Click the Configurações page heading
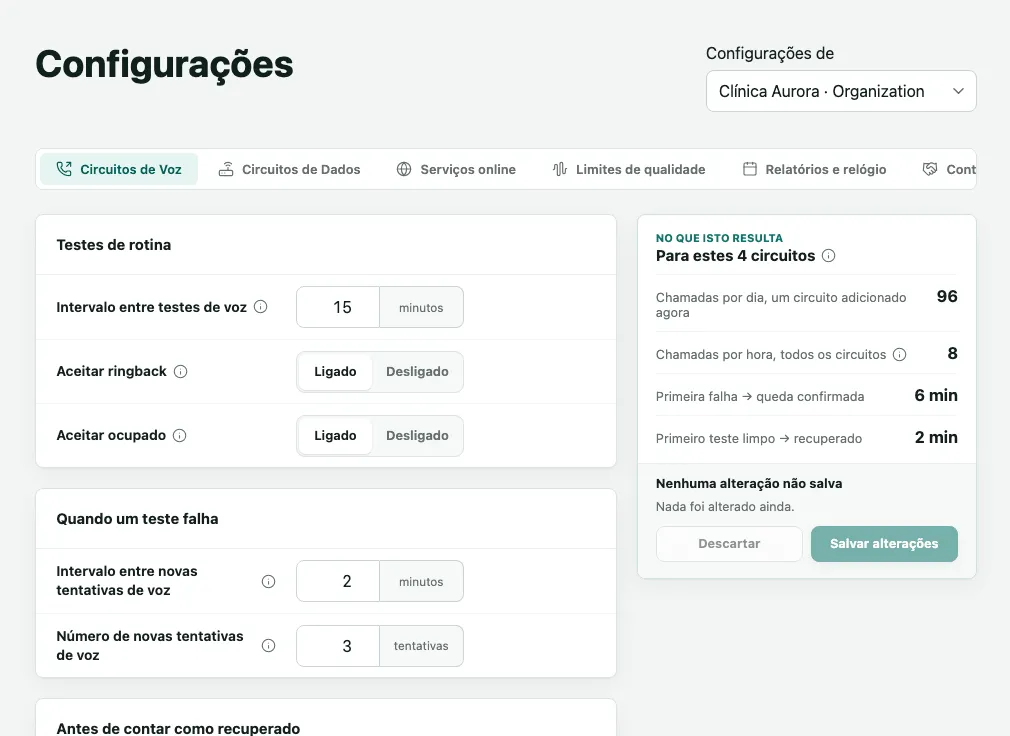Viewport: 1010px width, 736px height. click(x=164, y=64)
